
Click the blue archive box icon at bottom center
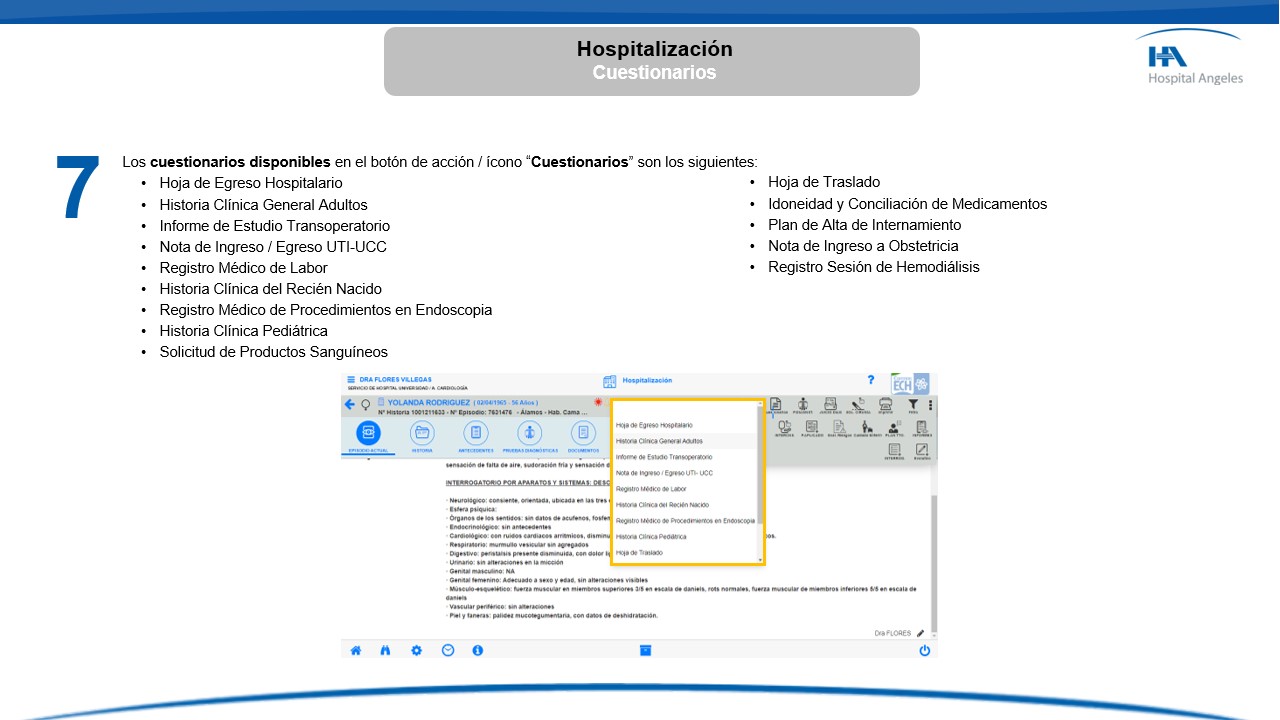point(646,650)
